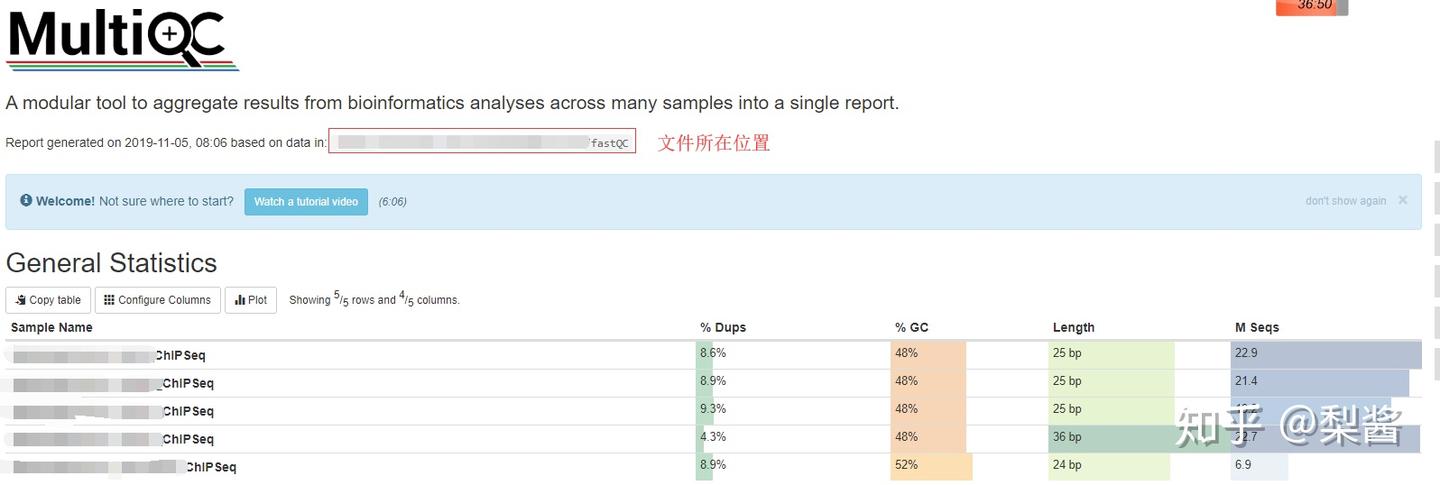Screen dimensions: 1440x485
Task: Click the orange 36:50 timer badge
Action: 1312,6
